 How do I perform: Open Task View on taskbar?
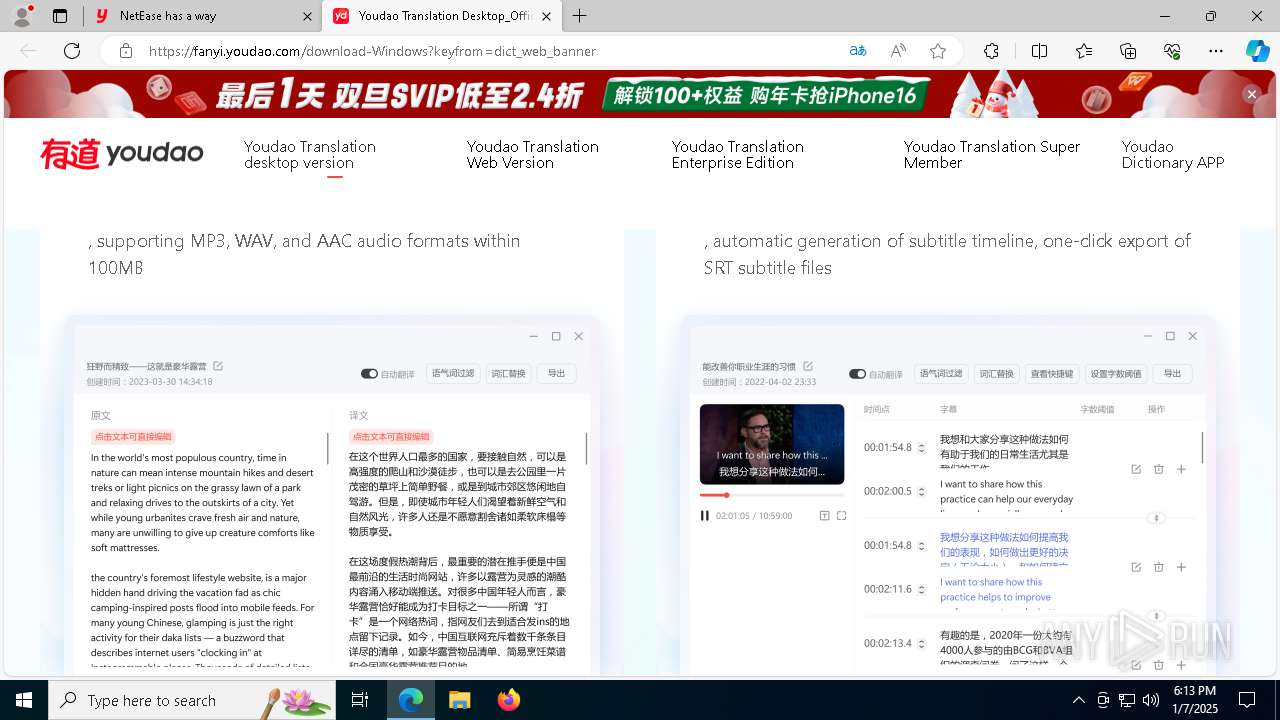360,700
